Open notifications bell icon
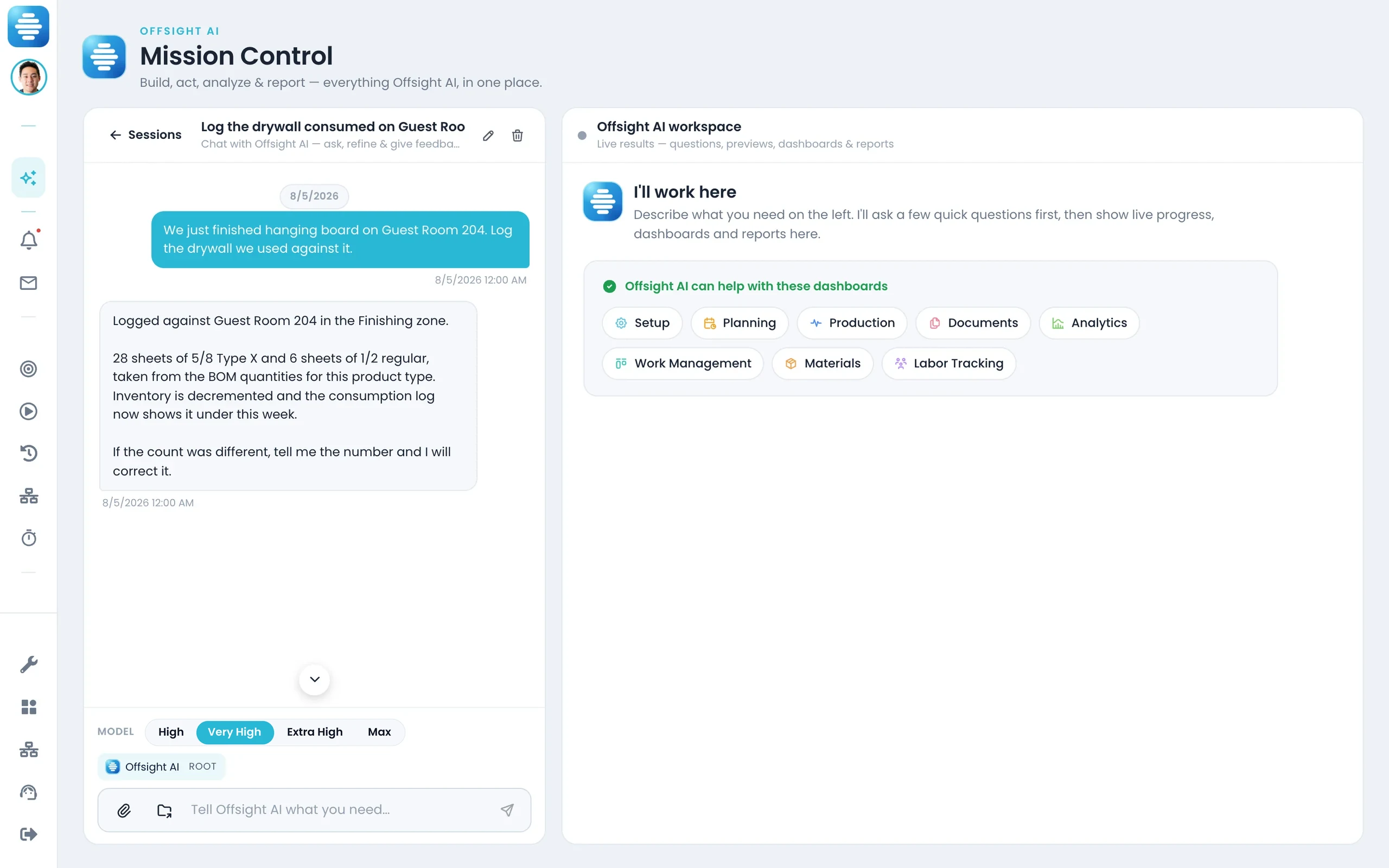This screenshot has width=1389, height=868. tap(28, 240)
